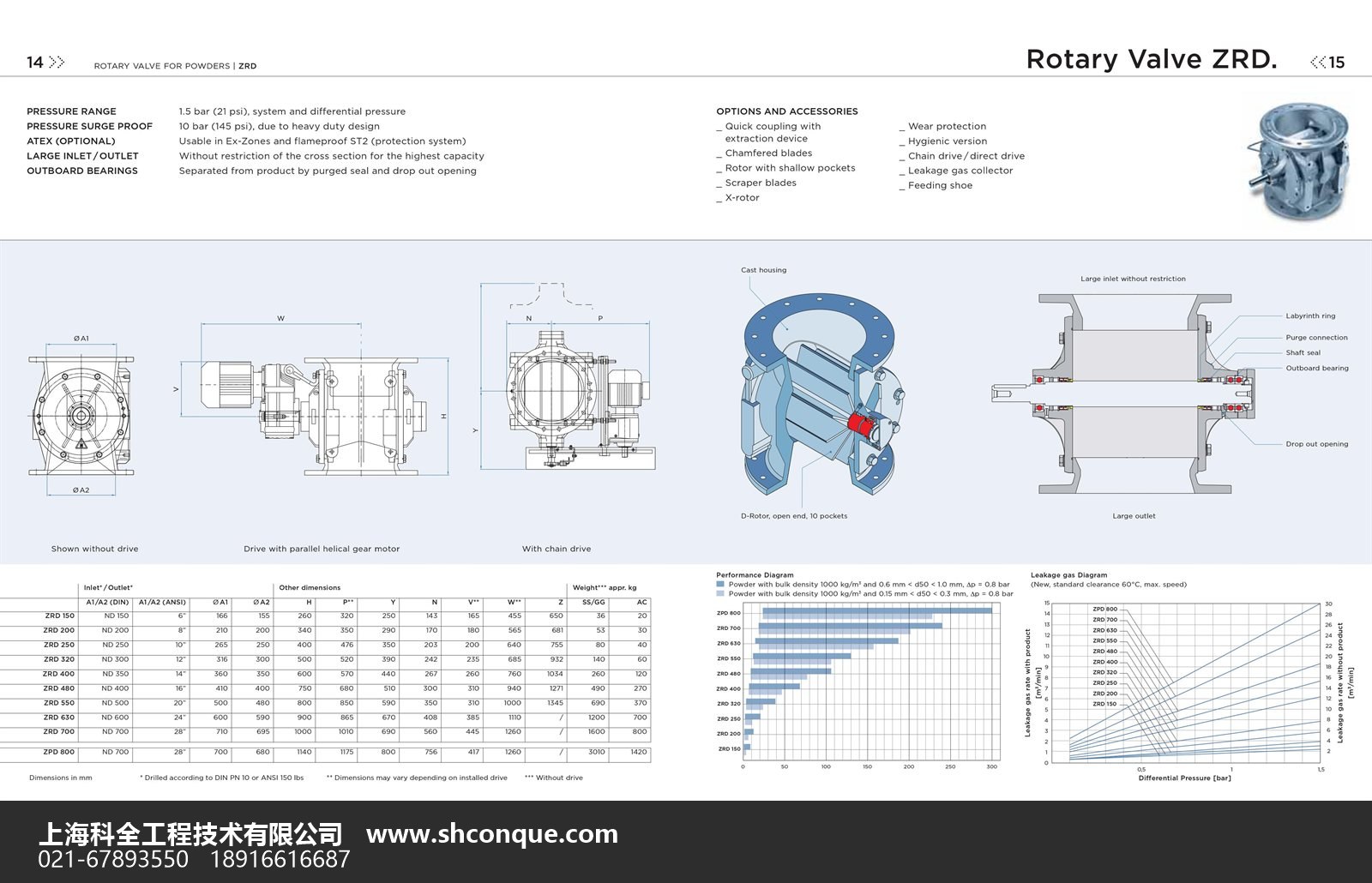Click the 'Labyrinth ring' callout label

click(x=1310, y=316)
